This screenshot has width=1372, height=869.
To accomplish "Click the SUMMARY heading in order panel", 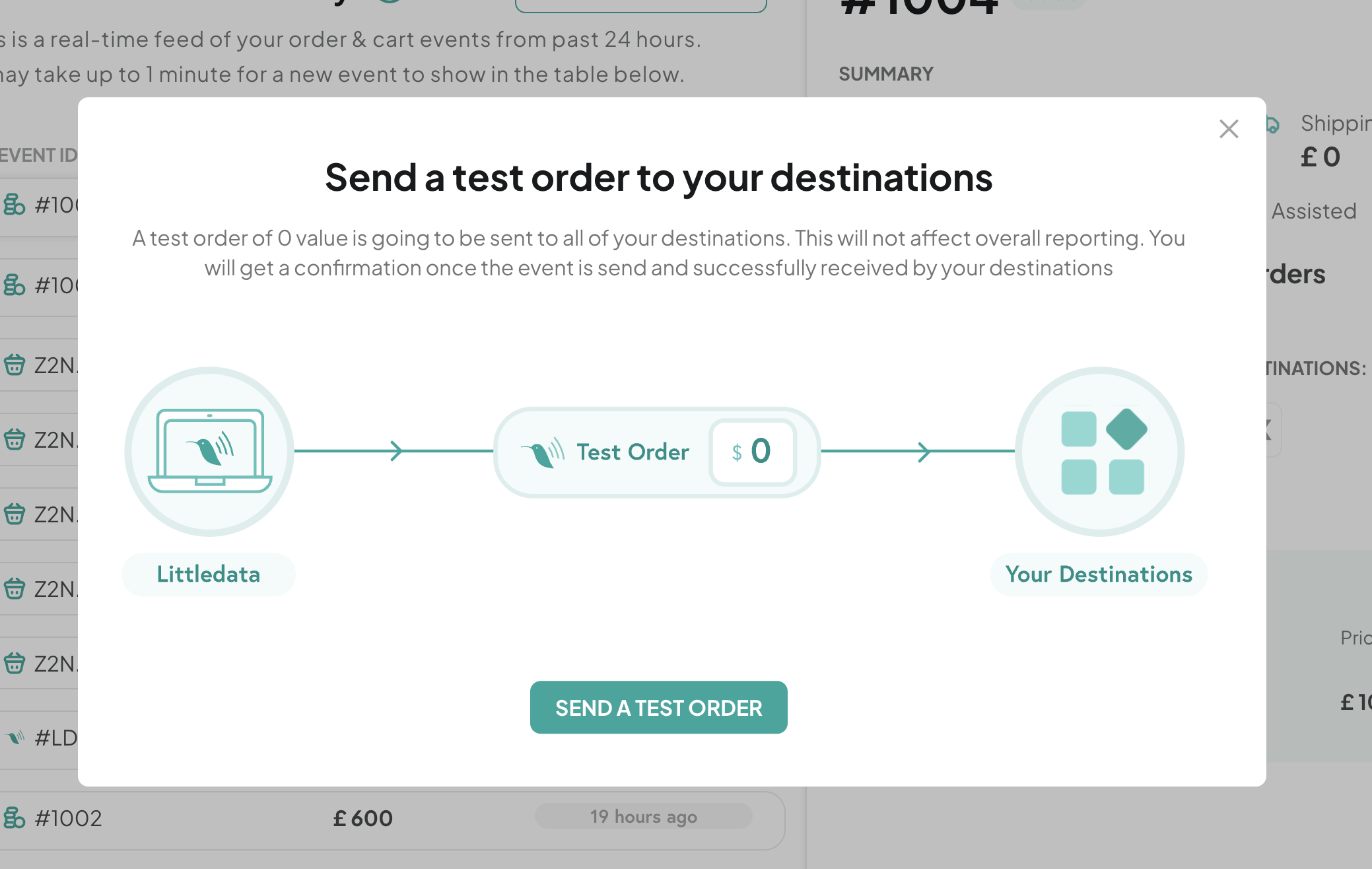I will (x=885, y=74).
